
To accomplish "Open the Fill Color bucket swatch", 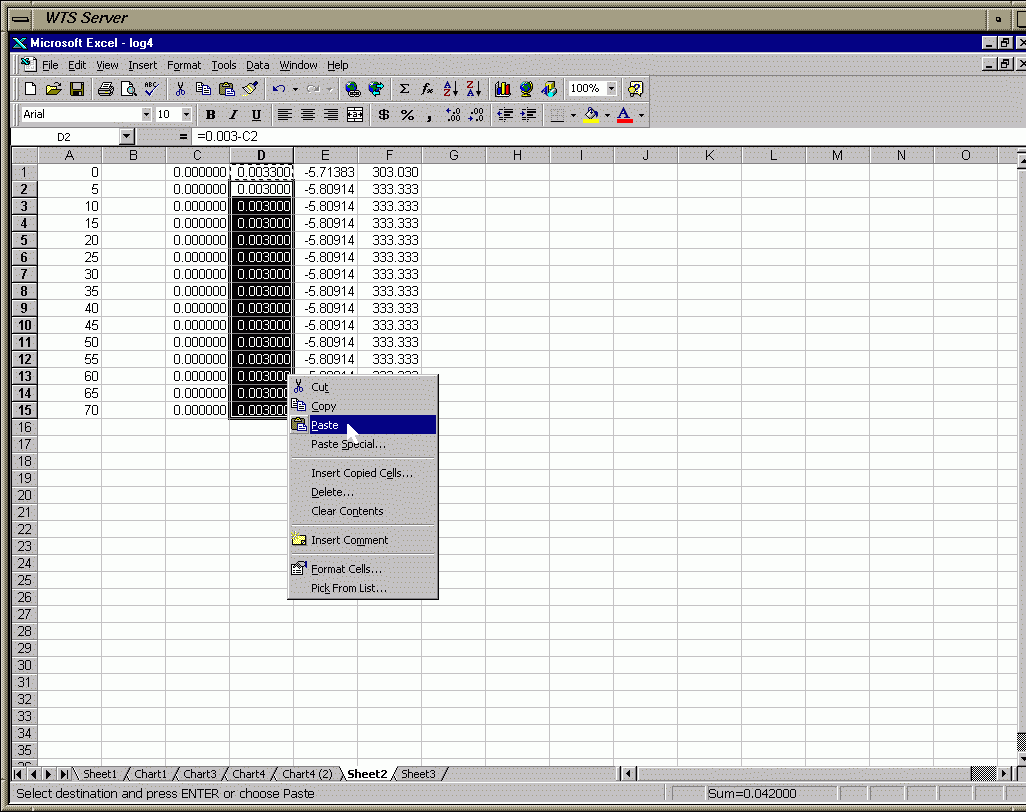I will (x=592, y=115).
